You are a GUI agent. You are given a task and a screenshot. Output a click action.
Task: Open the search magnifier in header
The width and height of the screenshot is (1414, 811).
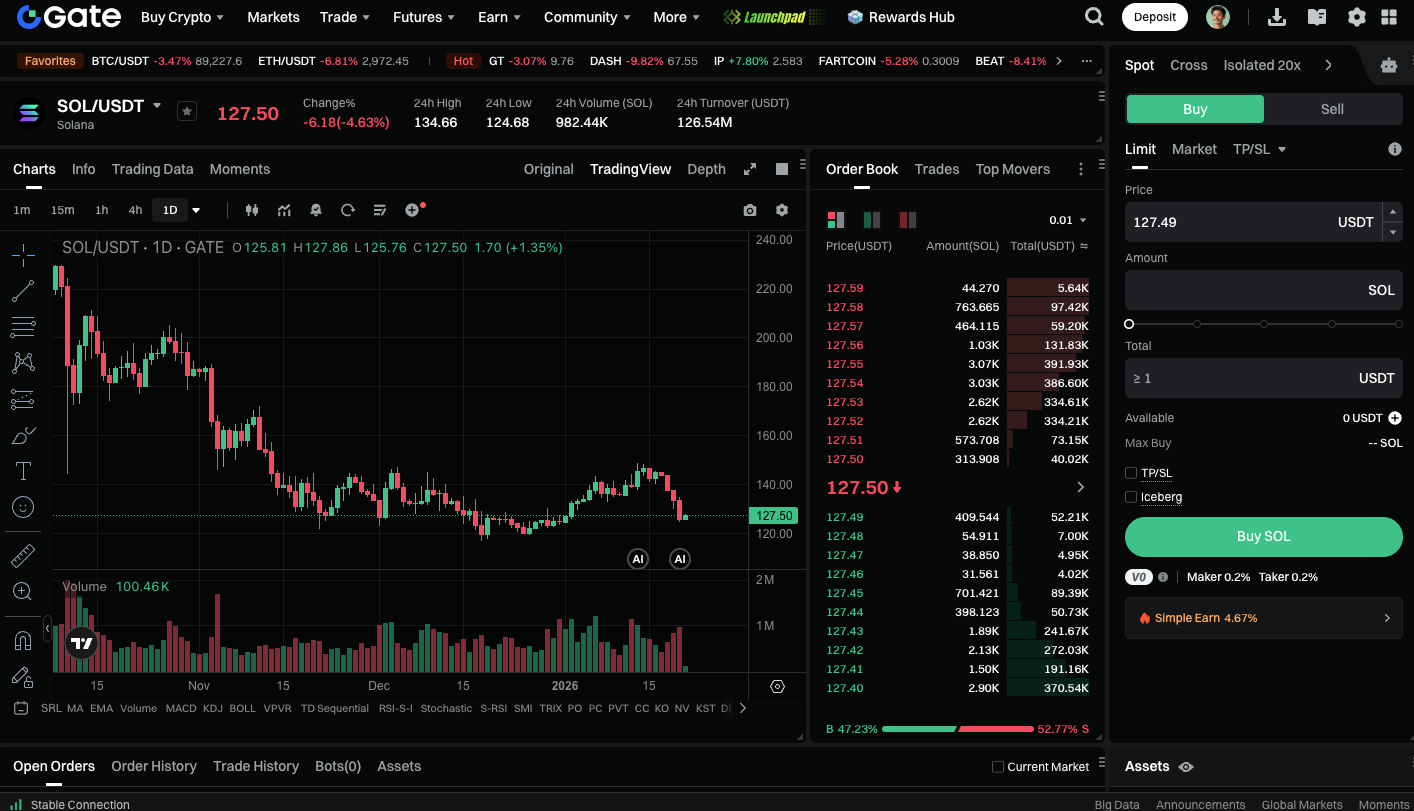[x=1095, y=17]
